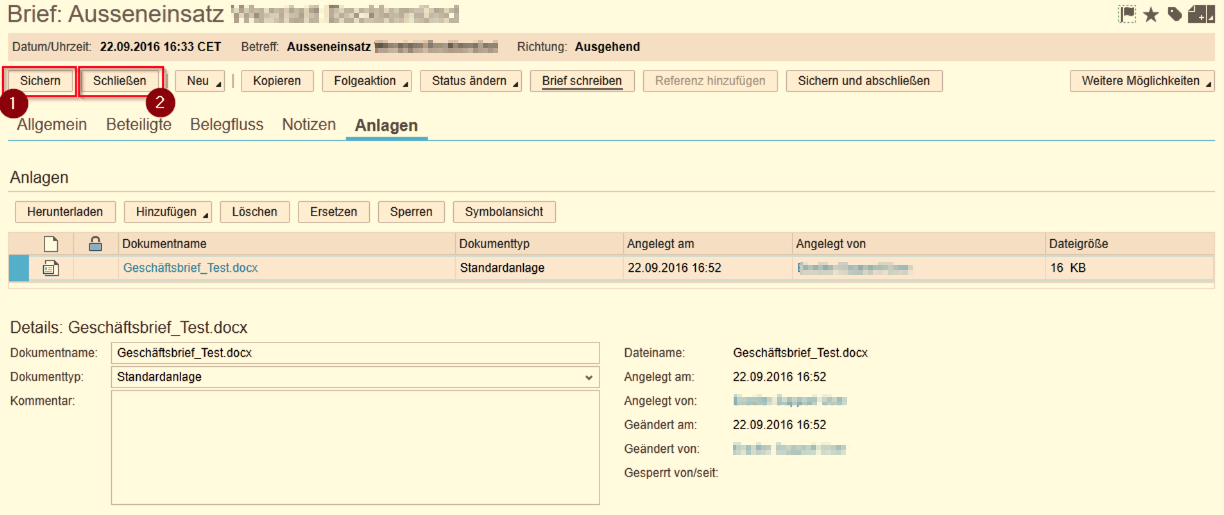Screen dimensions: 1224x515
Task: Open Weitere Möglichkeiten menu
Action: [x=1142, y=81]
